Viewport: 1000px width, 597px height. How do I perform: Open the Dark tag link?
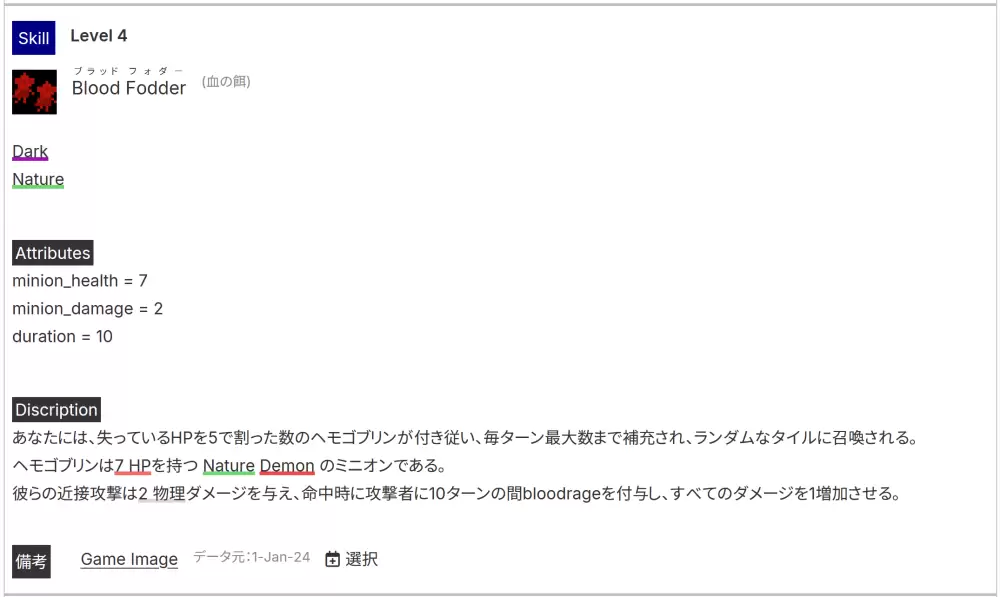[x=30, y=152]
